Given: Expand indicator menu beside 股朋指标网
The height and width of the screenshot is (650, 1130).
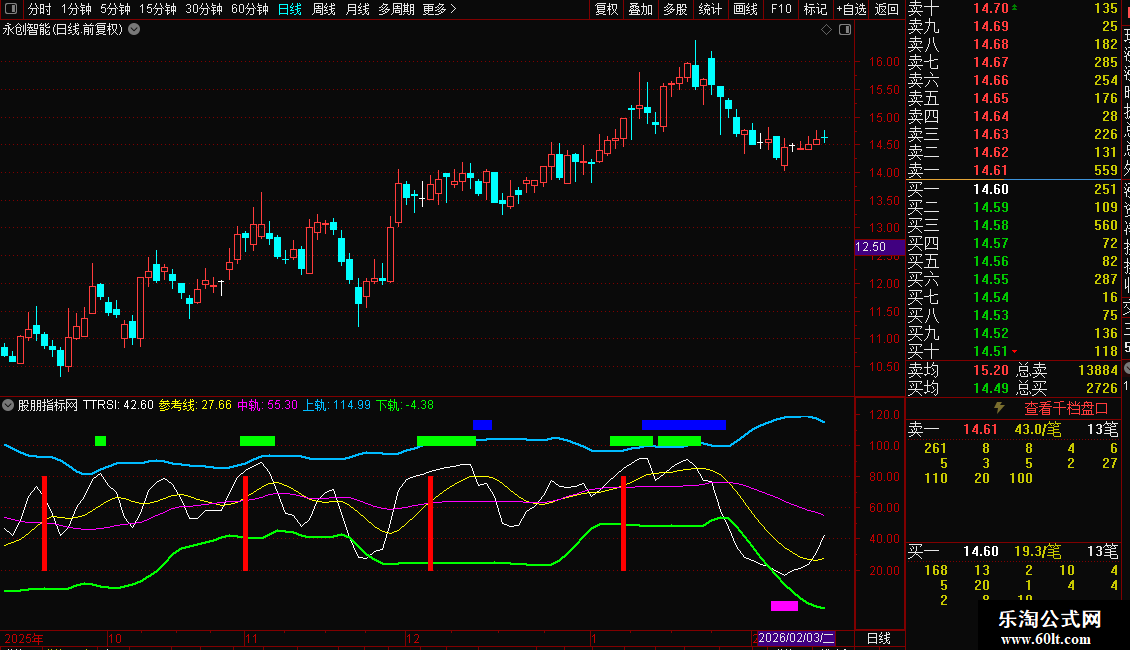Looking at the screenshot, I should 9,405.
